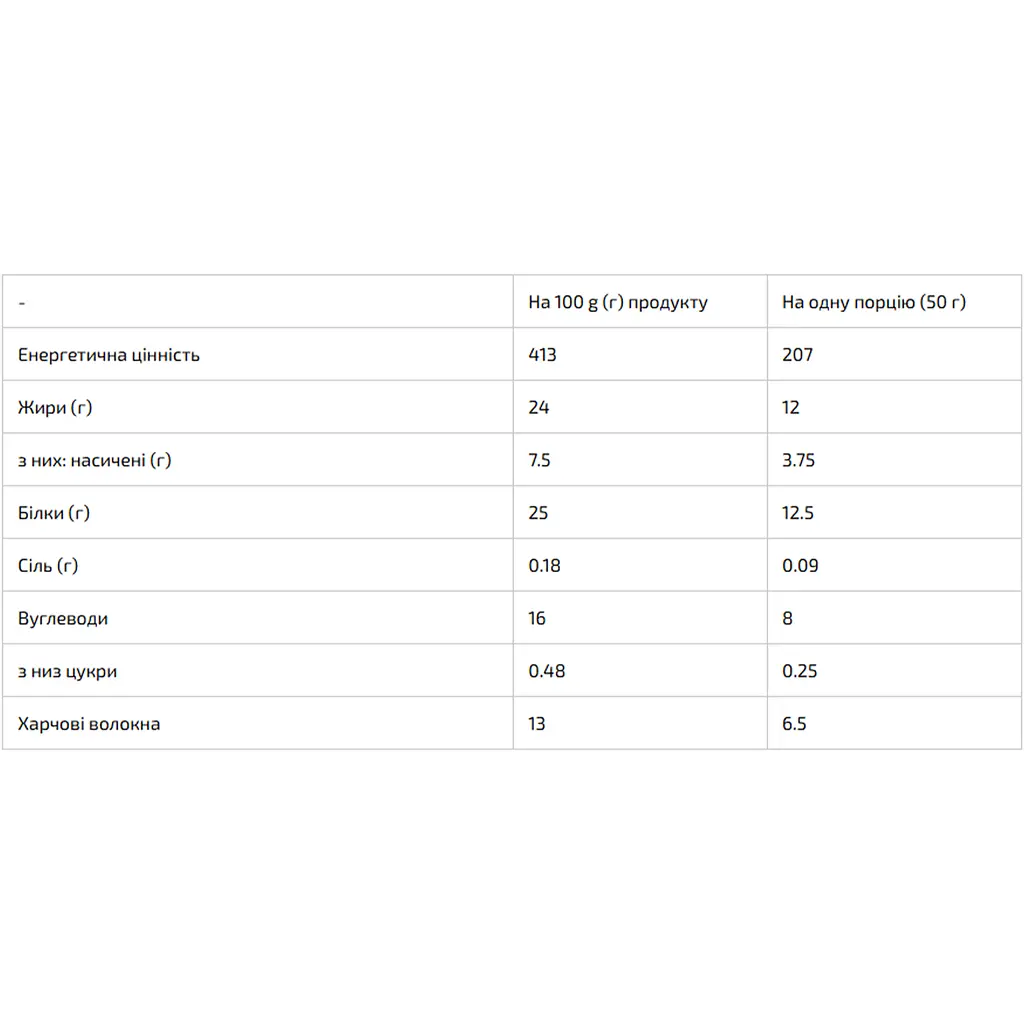The width and height of the screenshot is (1024, 1024).
Task: Click the 'На 100 g (г) продукту' column header
Action: click(617, 302)
